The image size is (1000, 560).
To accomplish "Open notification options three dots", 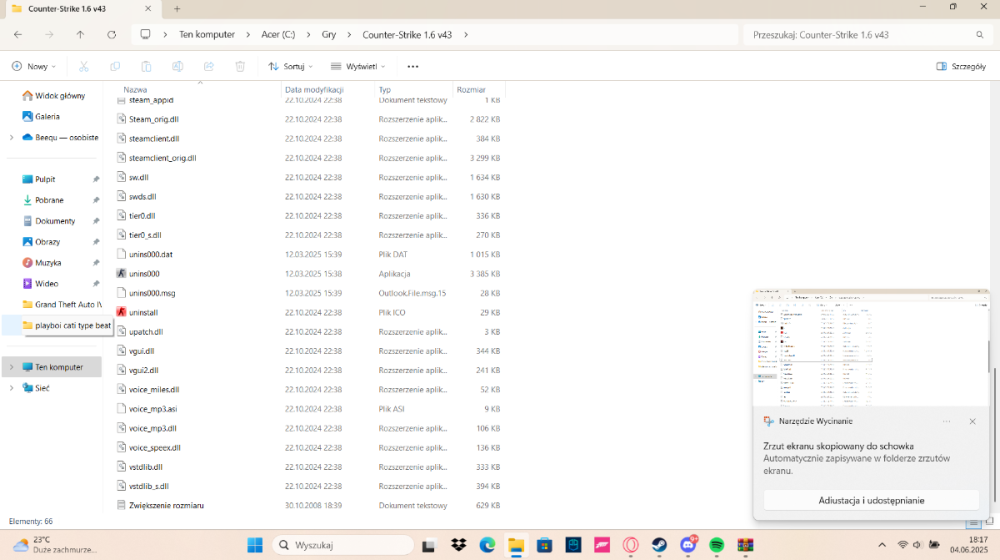I will click(946, 422).
